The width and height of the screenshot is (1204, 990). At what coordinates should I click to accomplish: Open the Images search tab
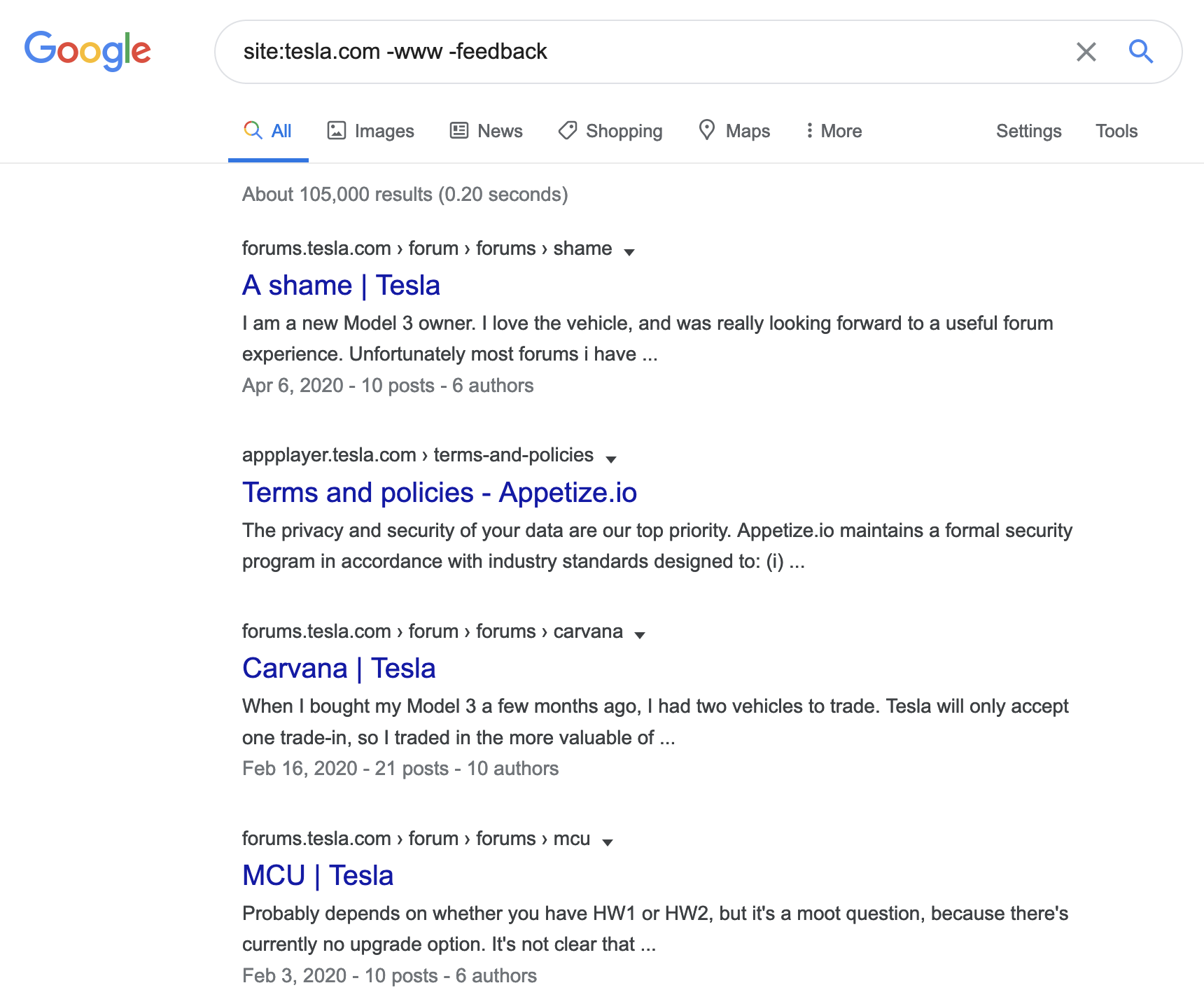[371, 131]
